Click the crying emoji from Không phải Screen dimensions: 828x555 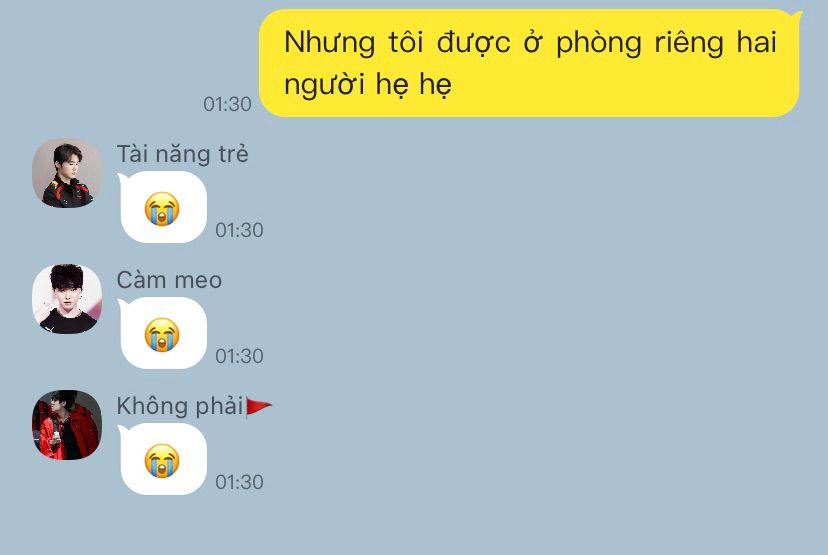[162, 460]
